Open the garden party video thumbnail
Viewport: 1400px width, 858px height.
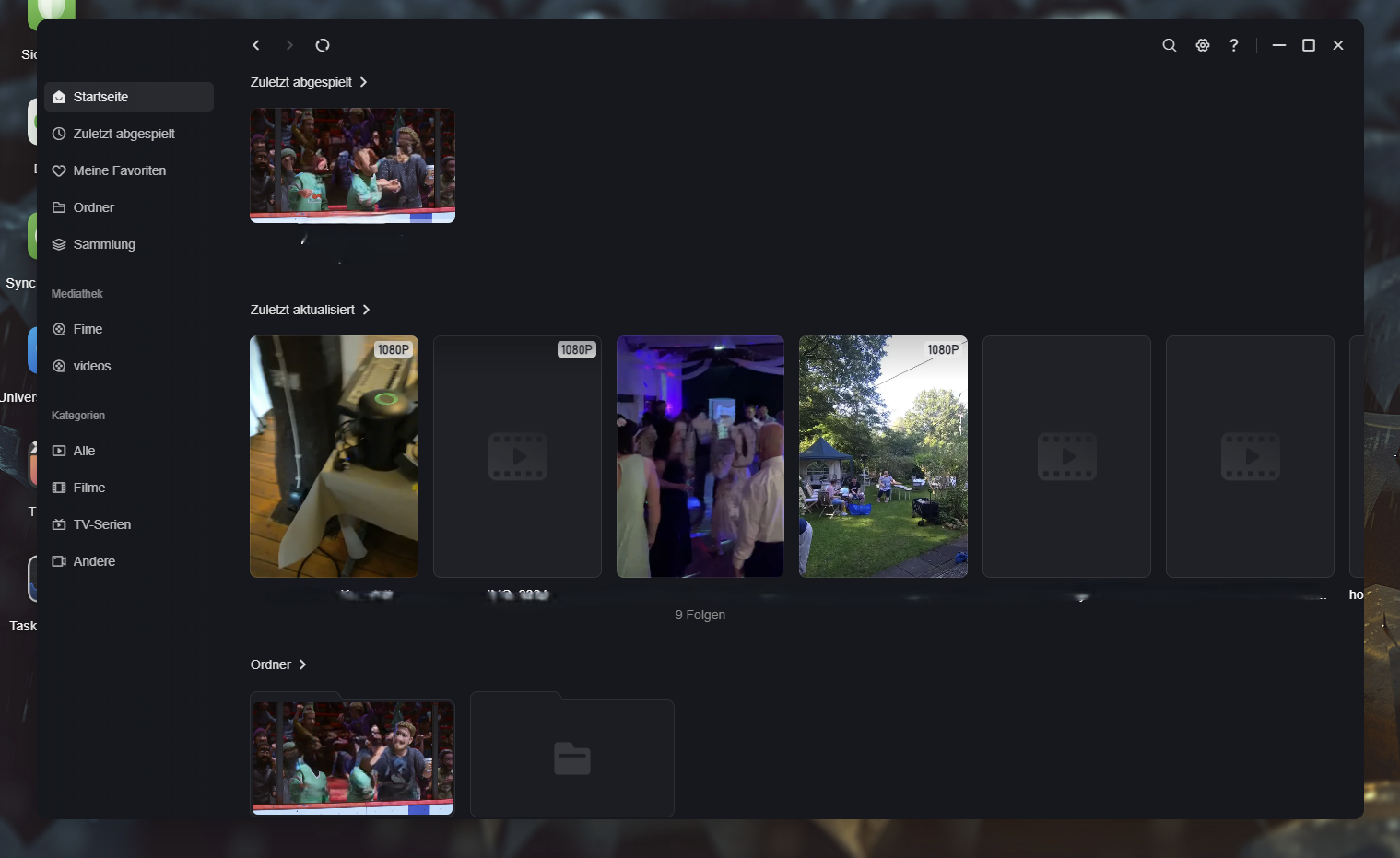(883, 456)
